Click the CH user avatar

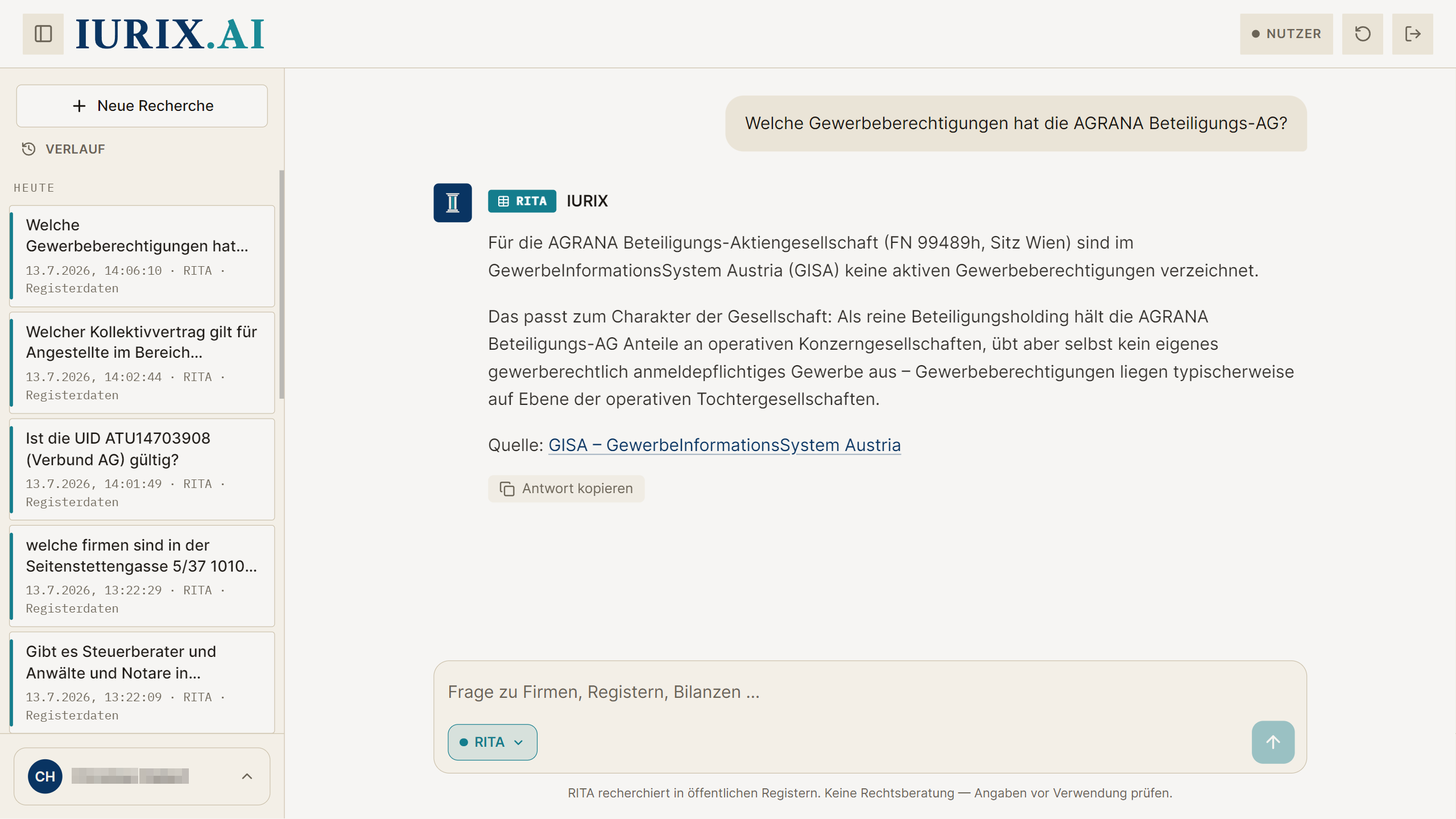click(45, 776)
